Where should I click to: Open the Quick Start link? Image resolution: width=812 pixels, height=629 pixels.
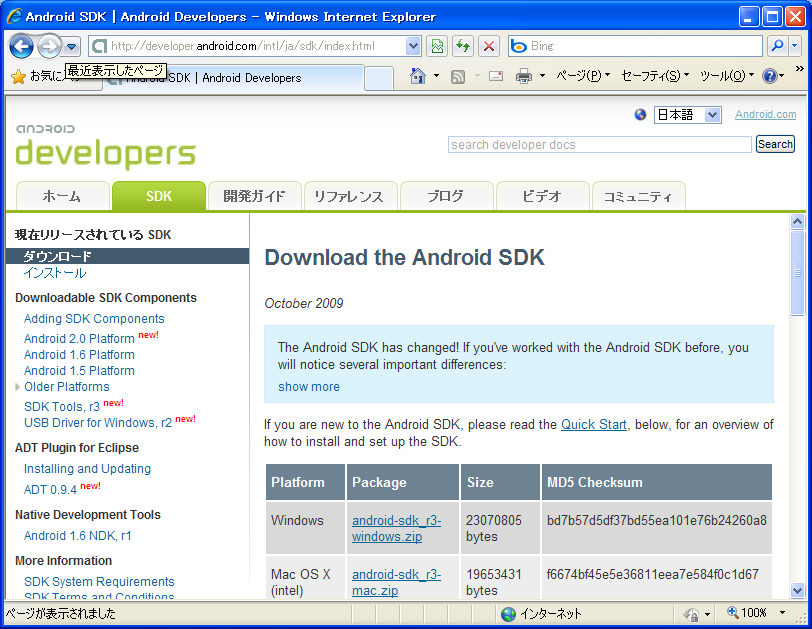point(593,425)
